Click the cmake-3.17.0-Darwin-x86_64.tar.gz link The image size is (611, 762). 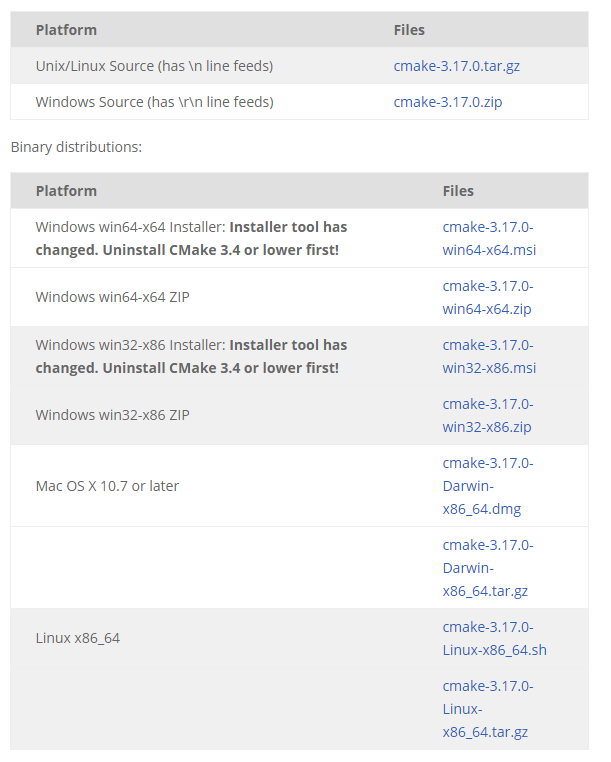pos(488,568)
